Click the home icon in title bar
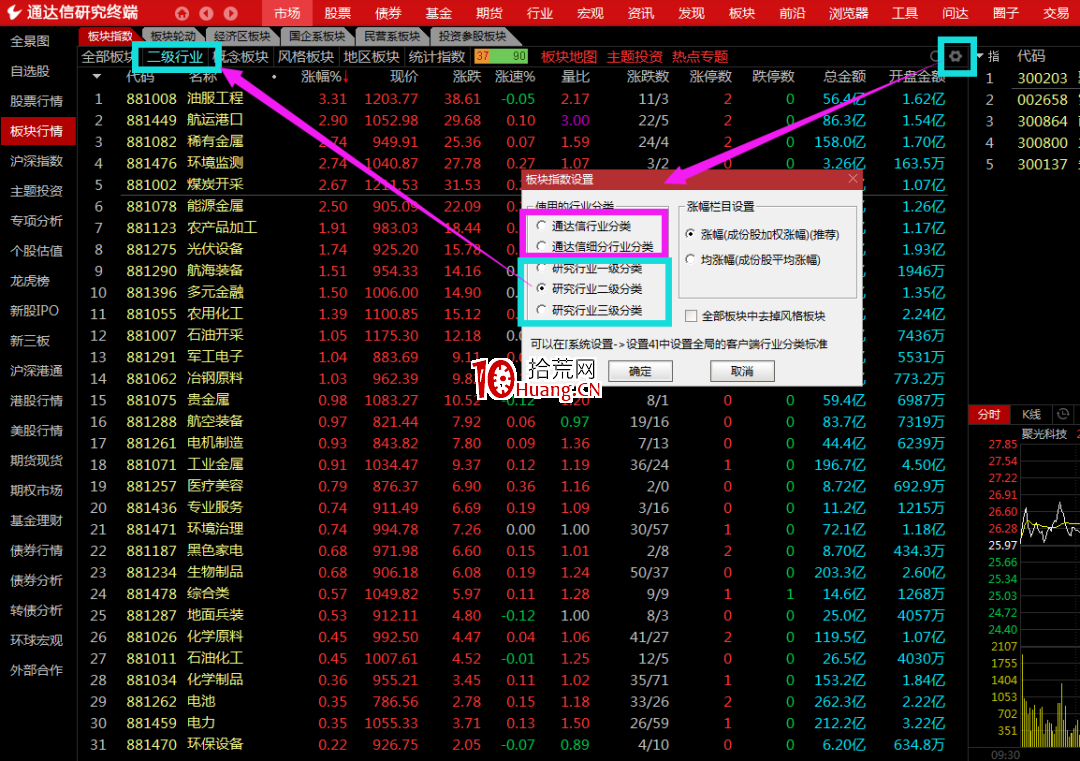Image resolution: width=1080 pixels, height=761 pixels. tap(182, 13)
